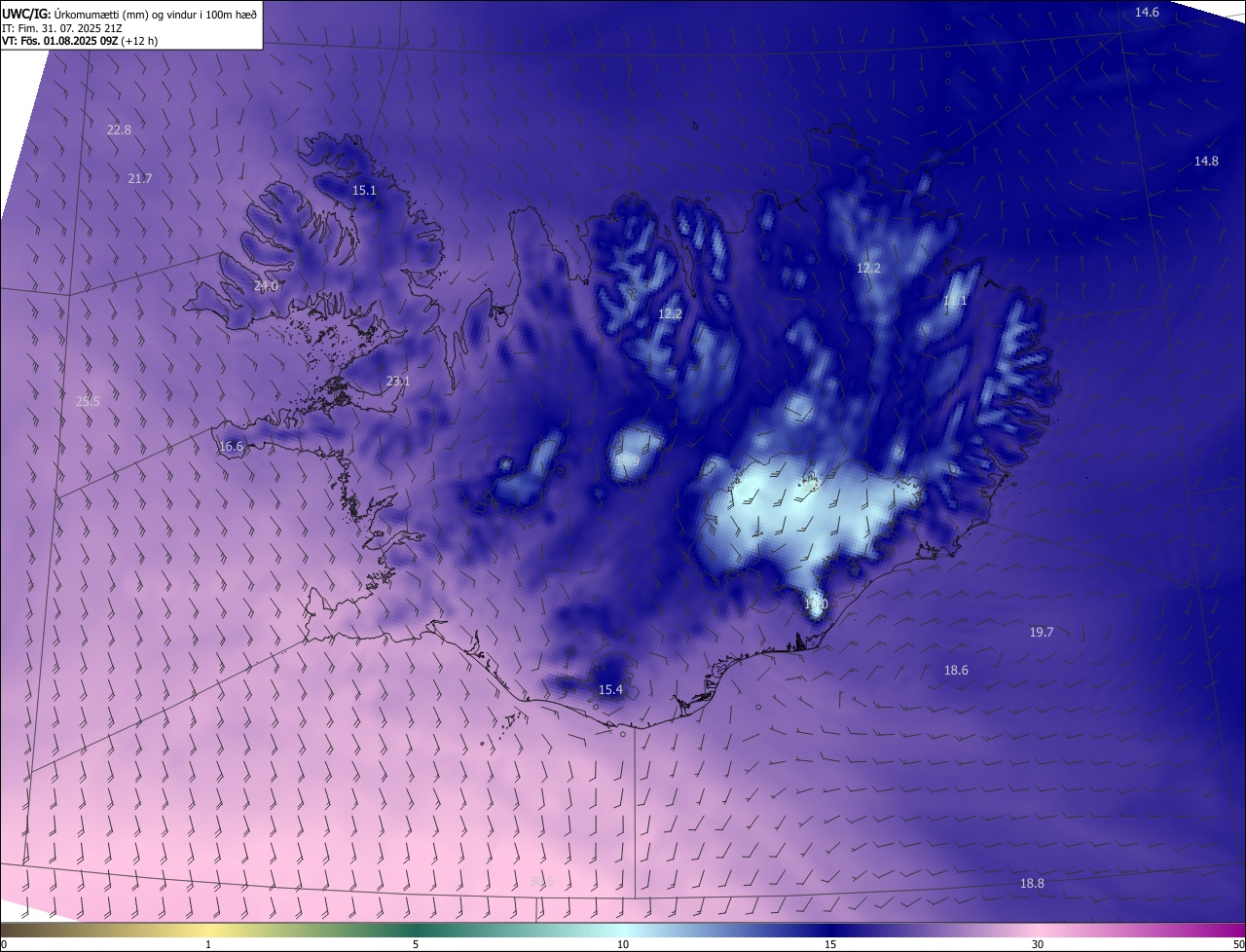Click the 10.0 value near the glacier

[816, 604]
